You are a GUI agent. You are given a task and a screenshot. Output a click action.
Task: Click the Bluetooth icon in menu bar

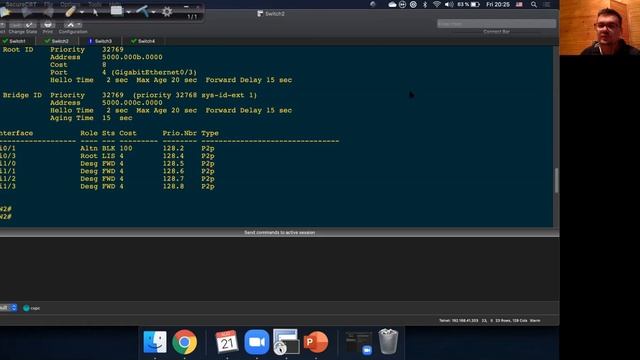[x=425, y=4]
